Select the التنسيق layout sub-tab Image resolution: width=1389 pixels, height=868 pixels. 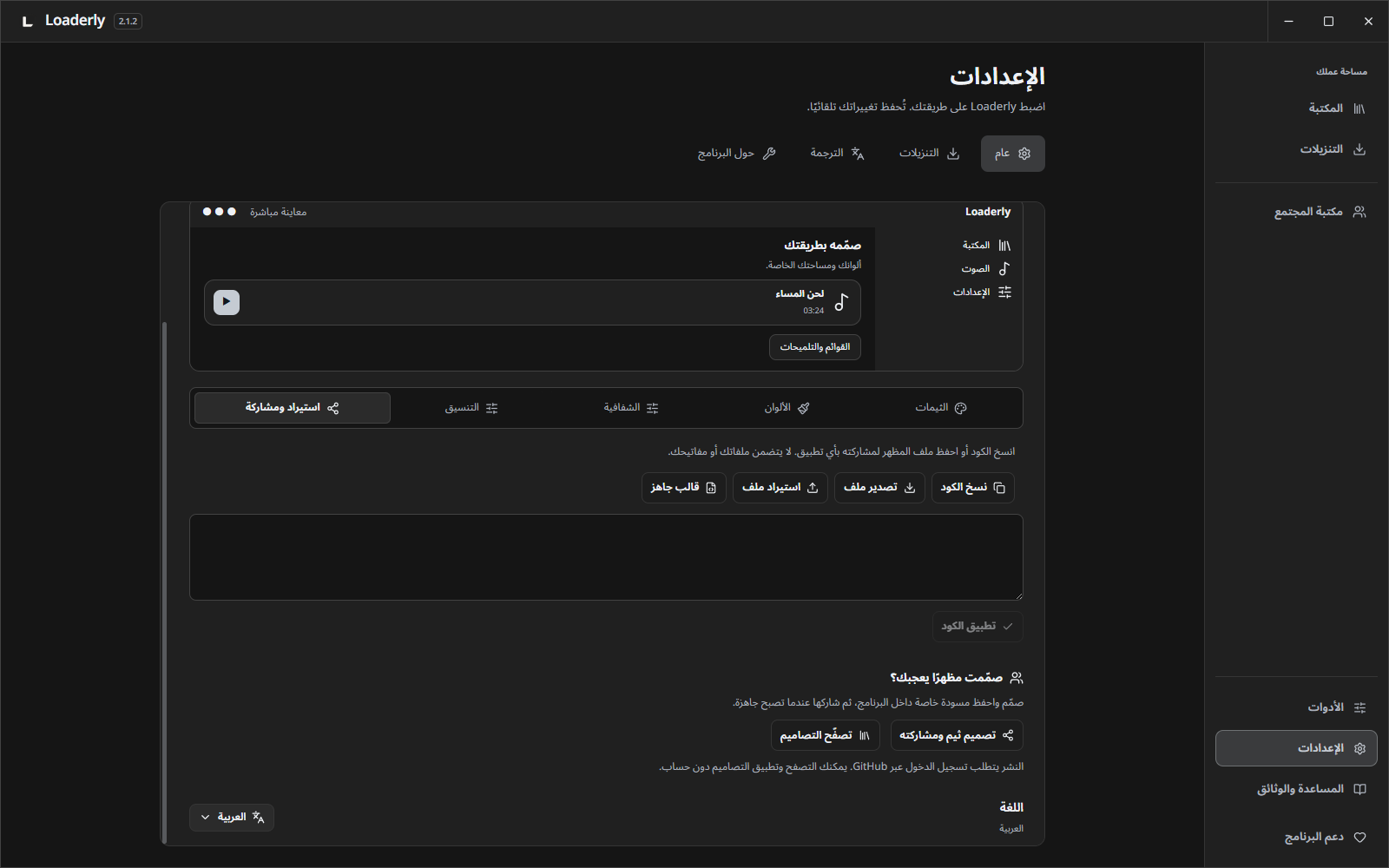click(x=471, y=408)
